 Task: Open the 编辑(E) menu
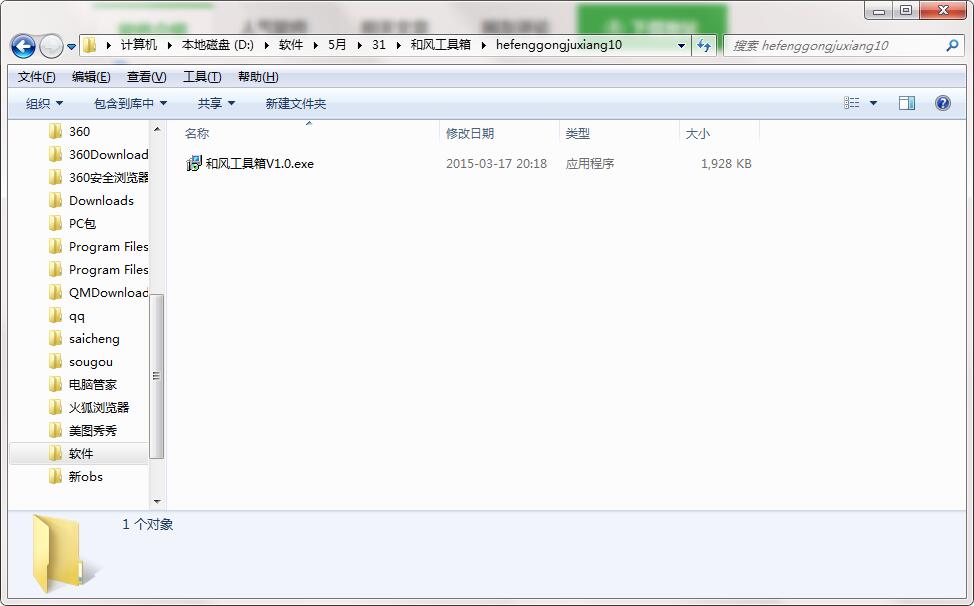(91, 77)
